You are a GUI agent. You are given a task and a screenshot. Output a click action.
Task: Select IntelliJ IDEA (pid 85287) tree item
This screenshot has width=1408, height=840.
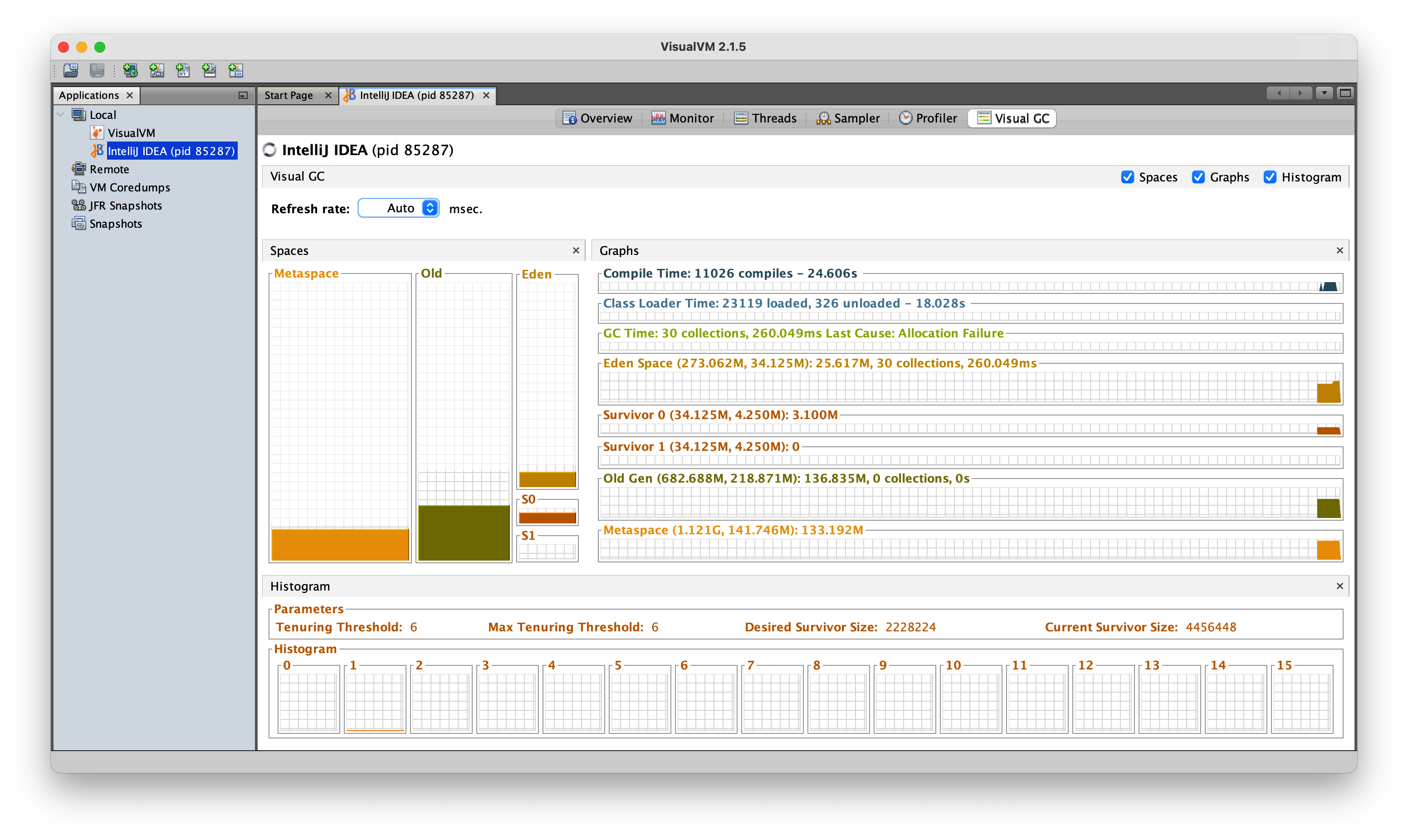point(171,151)
